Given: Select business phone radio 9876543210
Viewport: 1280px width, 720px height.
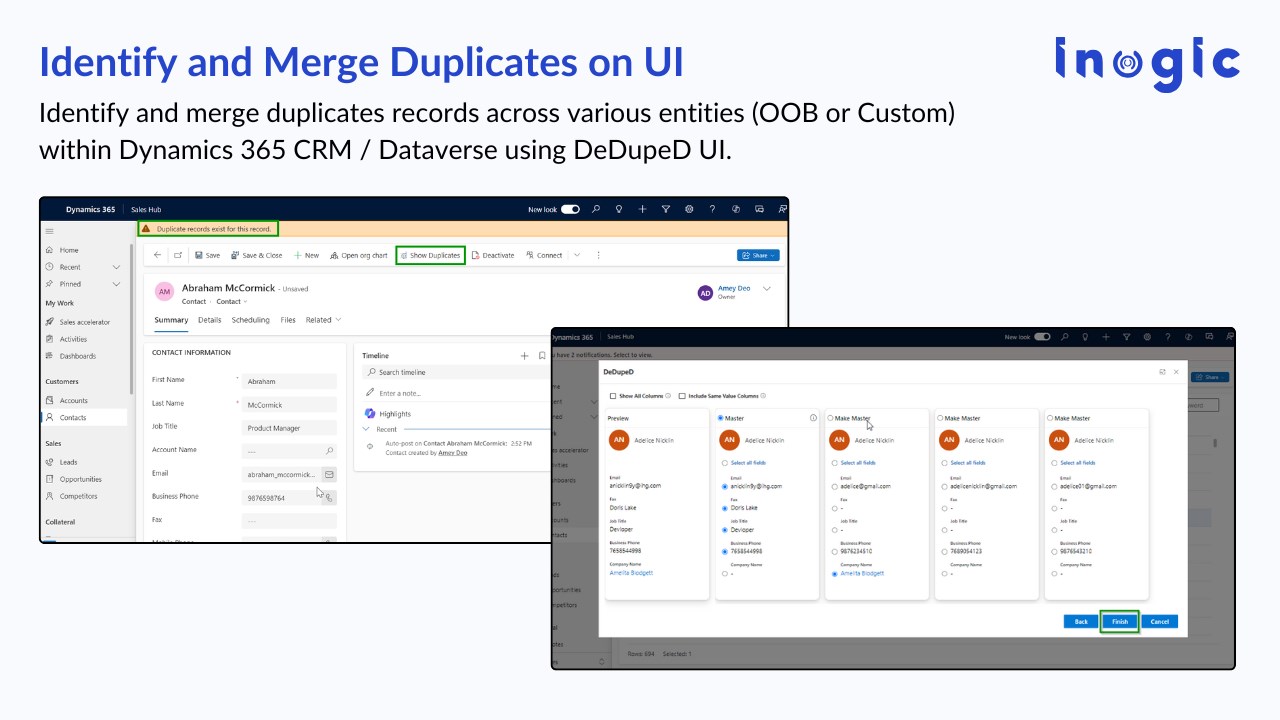Looking at the screenshot, I should (x=1054, y=551).
